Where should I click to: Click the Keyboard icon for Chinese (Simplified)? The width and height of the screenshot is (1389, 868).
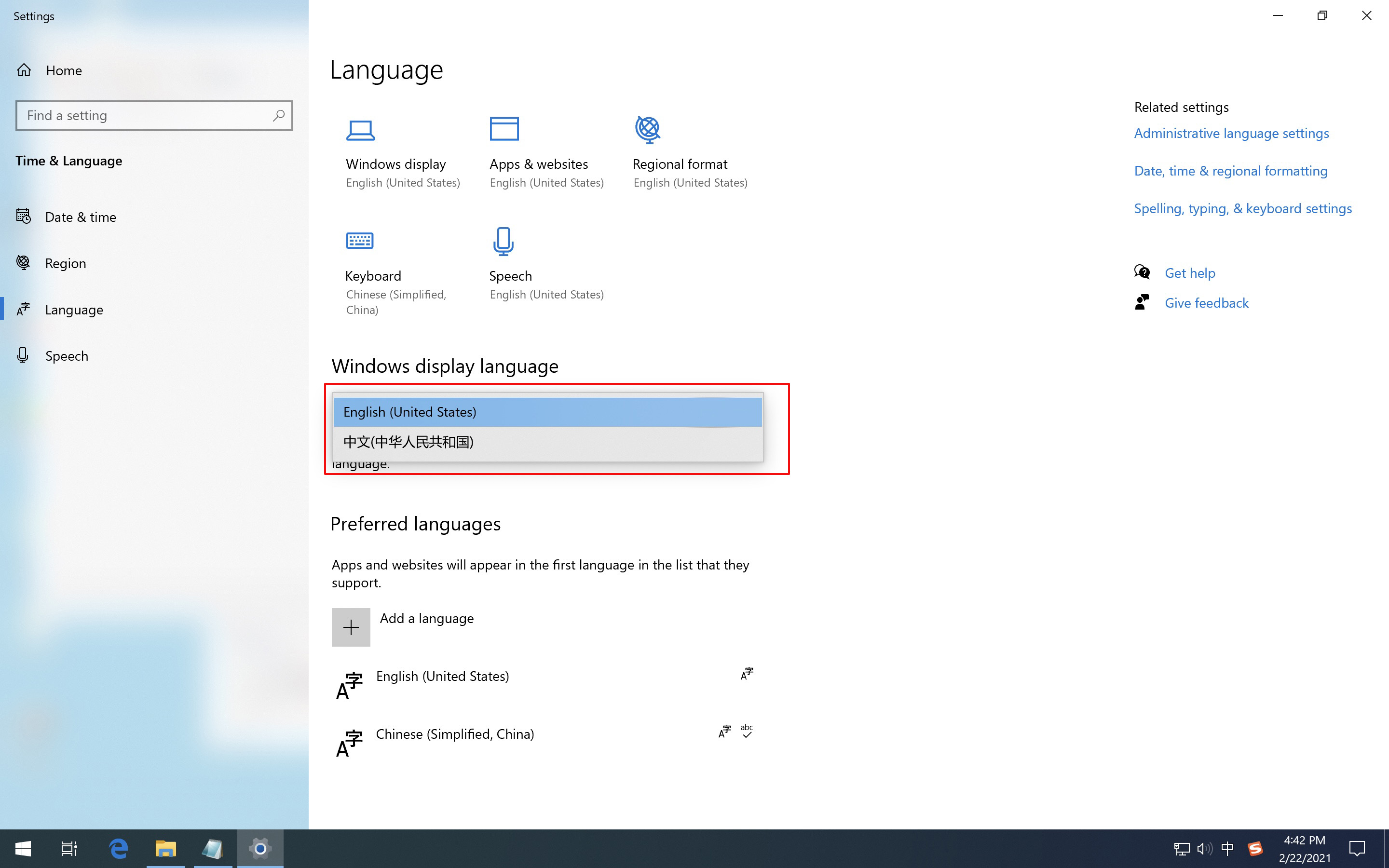360,241
